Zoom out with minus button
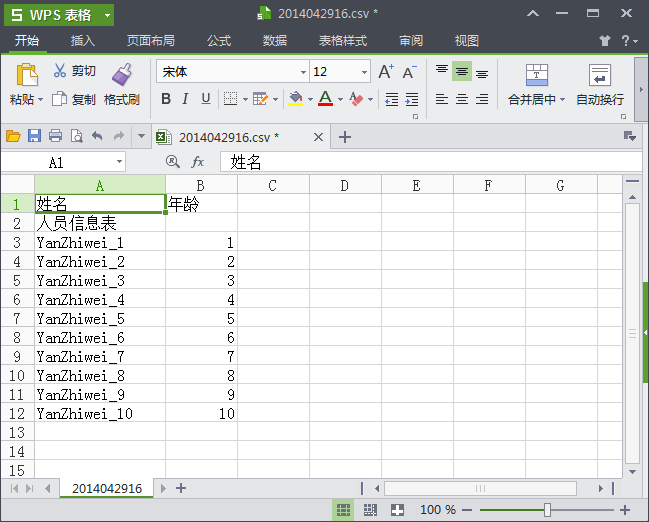 [x=467, y=510]
